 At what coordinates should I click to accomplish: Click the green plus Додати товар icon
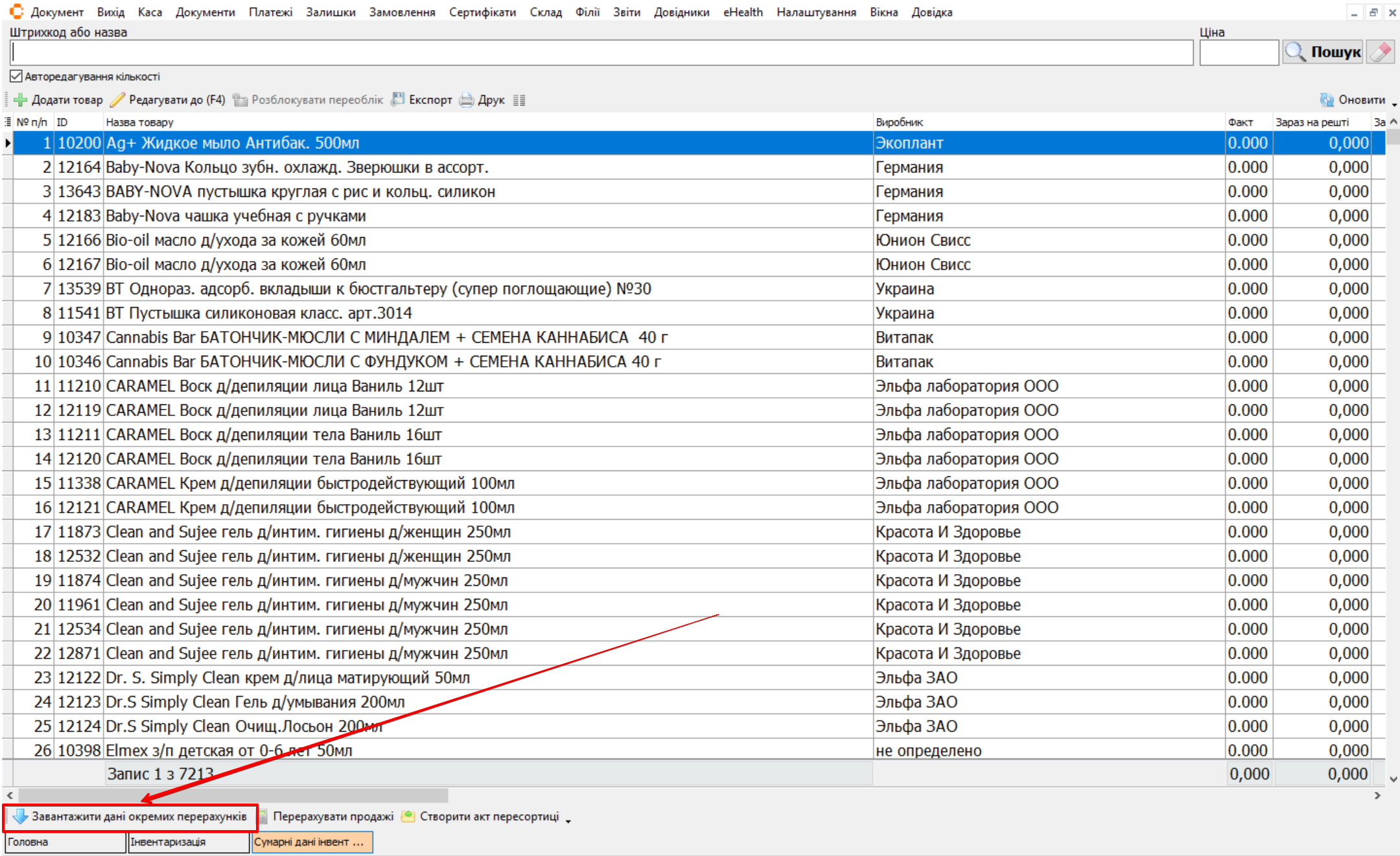(20, 100)
